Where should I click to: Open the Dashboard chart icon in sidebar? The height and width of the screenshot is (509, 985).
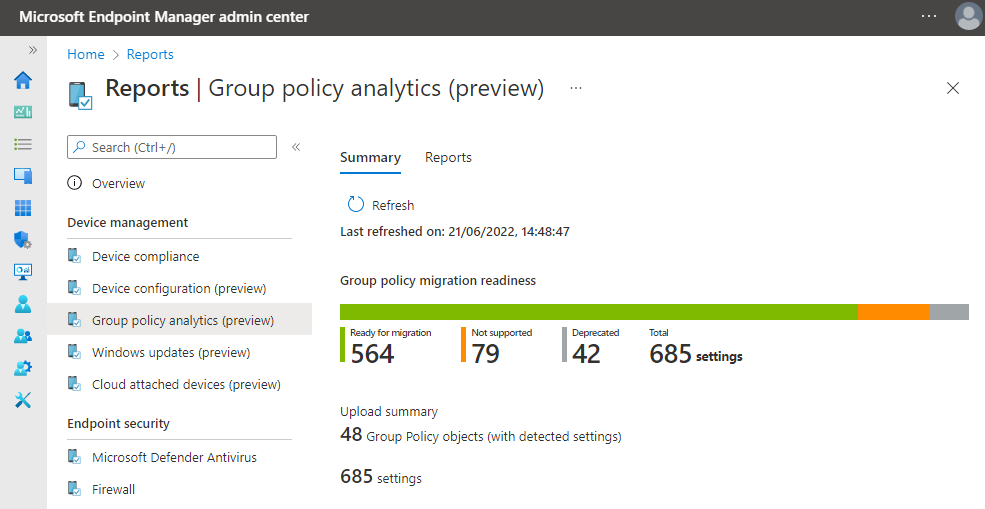click(x=23, y=112)
